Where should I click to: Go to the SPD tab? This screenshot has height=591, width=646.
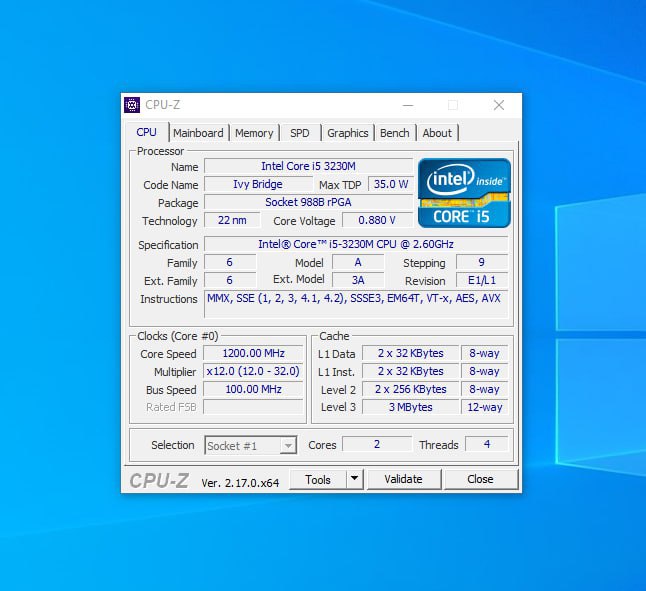click(x=300, y=133)
